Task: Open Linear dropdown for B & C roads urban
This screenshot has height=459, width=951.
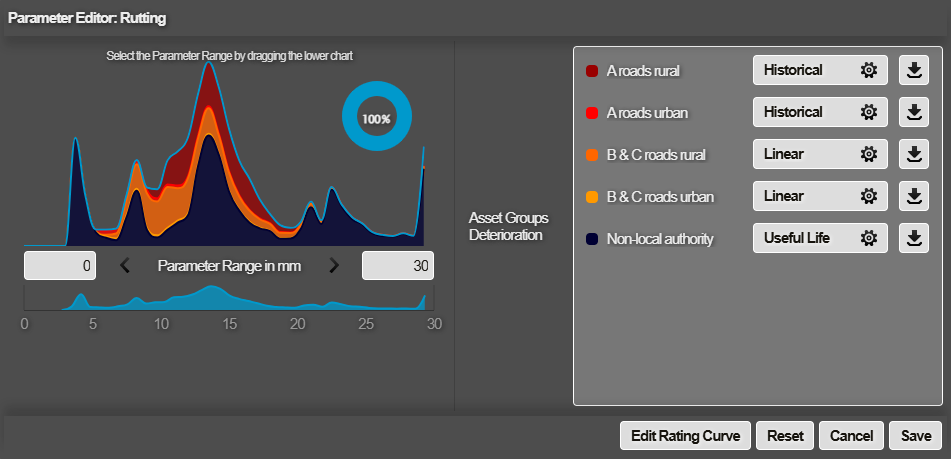Action: coord(805,197)
